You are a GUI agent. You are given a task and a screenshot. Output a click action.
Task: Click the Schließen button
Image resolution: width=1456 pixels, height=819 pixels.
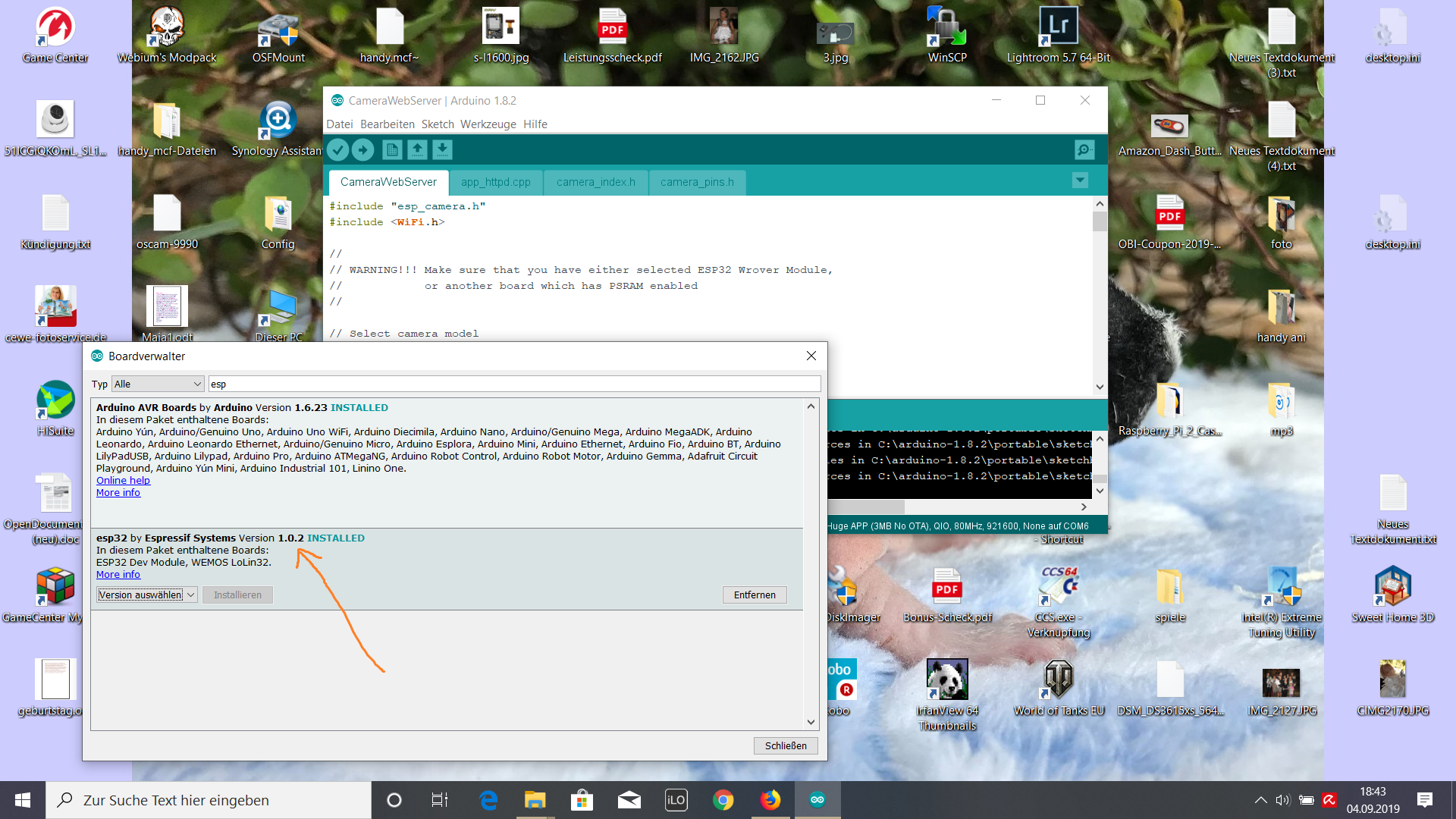coord(786,745)
